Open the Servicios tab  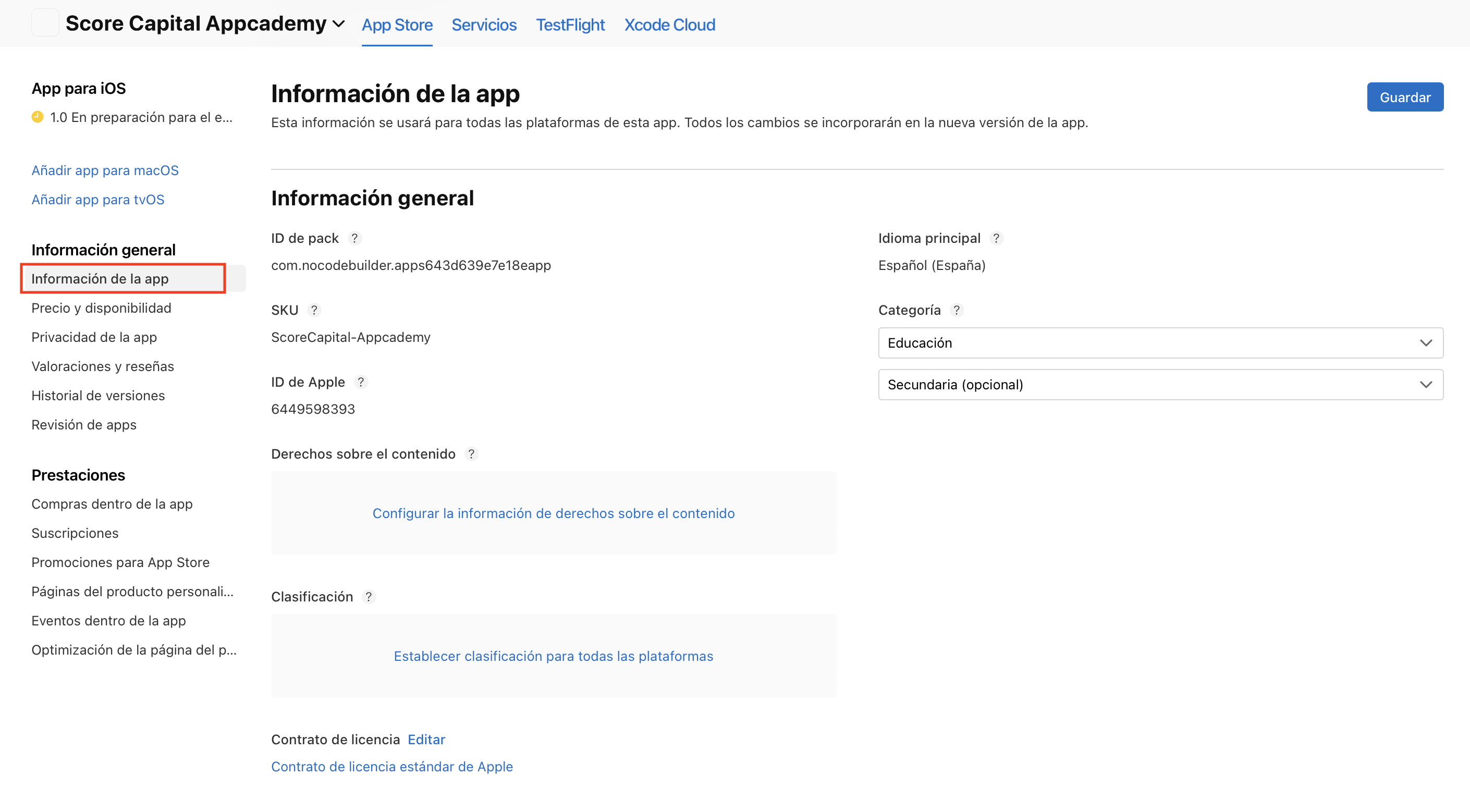coord(484,24)
